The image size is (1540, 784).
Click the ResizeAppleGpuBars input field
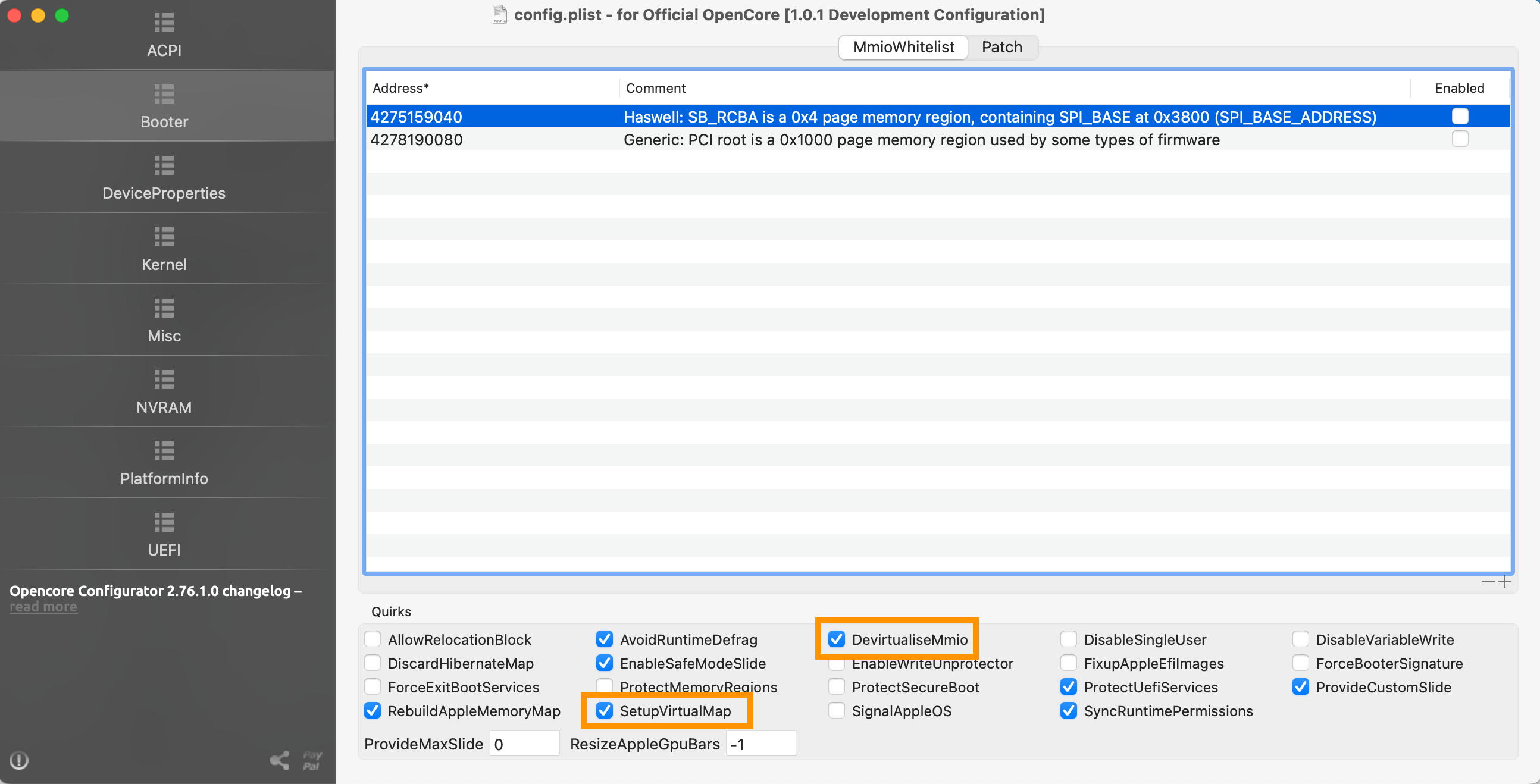click(x=760, y=744)
